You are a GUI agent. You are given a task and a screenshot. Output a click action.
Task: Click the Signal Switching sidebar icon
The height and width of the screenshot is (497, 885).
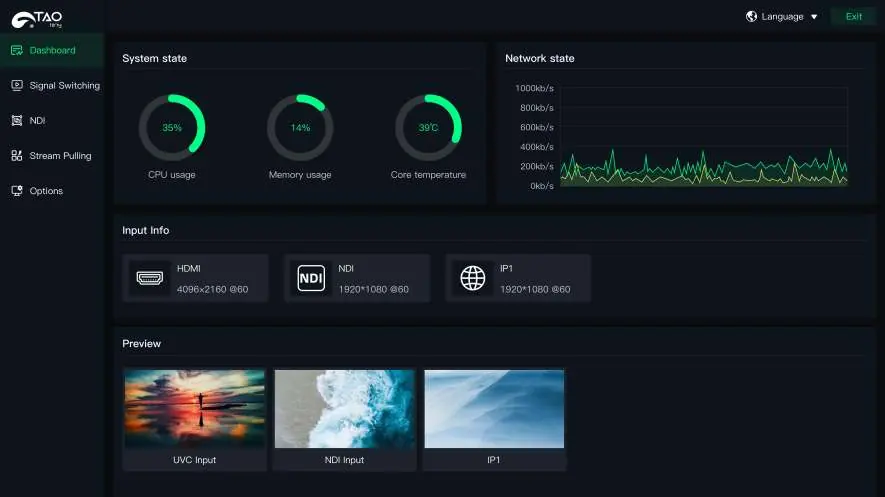17,85
